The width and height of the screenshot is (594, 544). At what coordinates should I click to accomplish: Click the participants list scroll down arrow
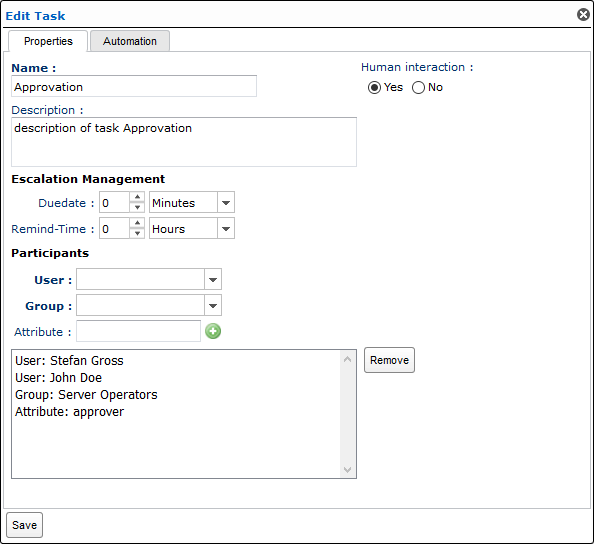tap(347, 470)
